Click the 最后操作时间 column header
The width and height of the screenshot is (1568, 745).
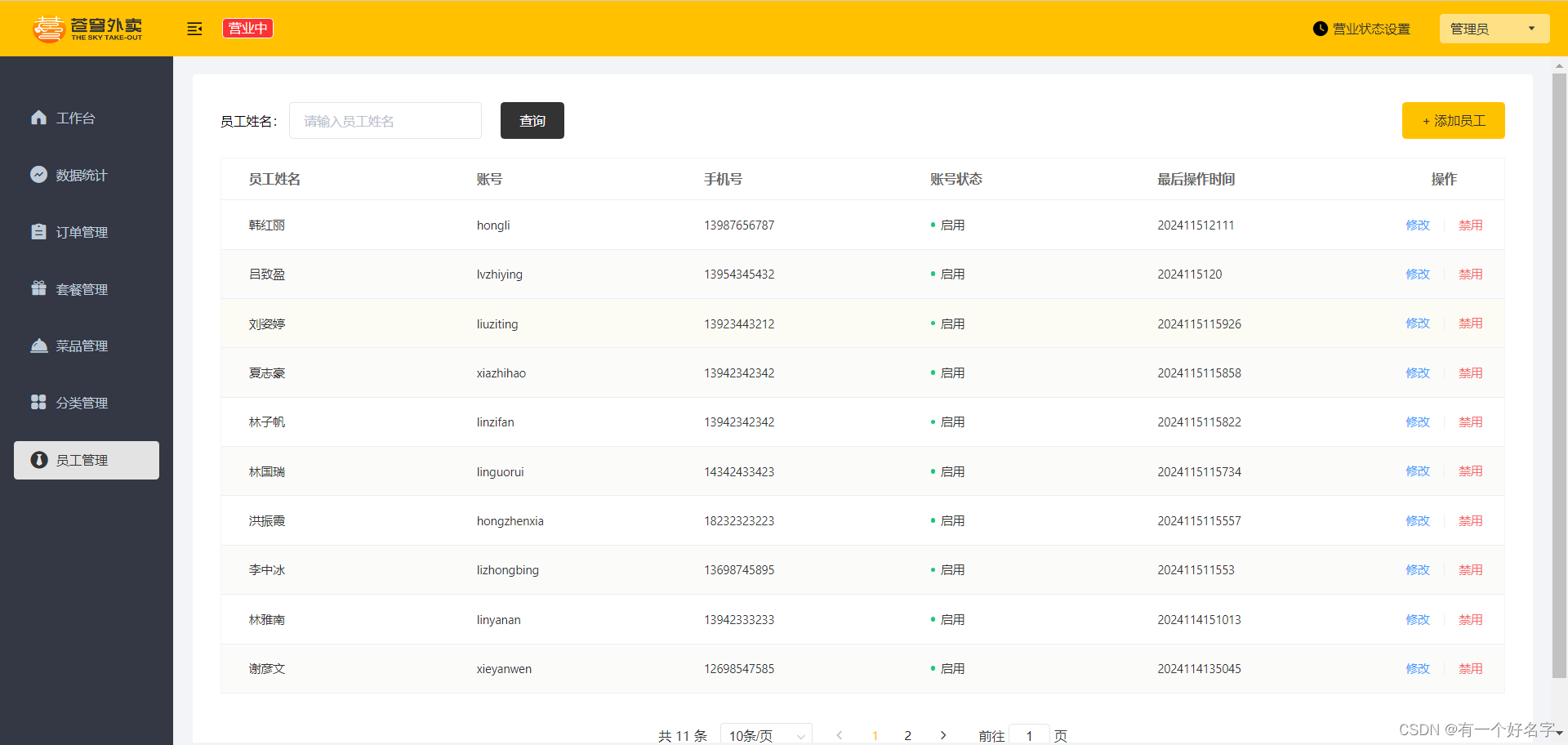pos(1196,179)
